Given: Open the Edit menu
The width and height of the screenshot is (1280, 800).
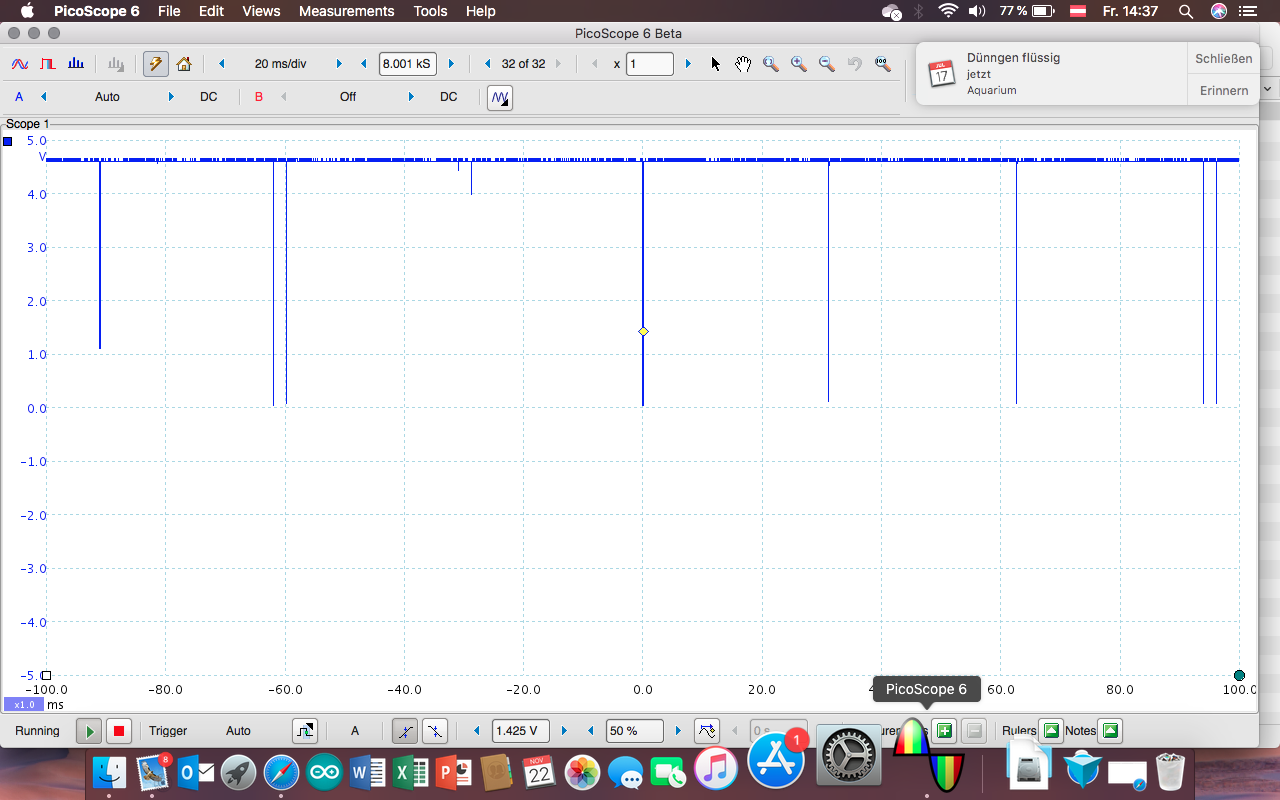Looking at the screenshot, I should pos(211,11).
